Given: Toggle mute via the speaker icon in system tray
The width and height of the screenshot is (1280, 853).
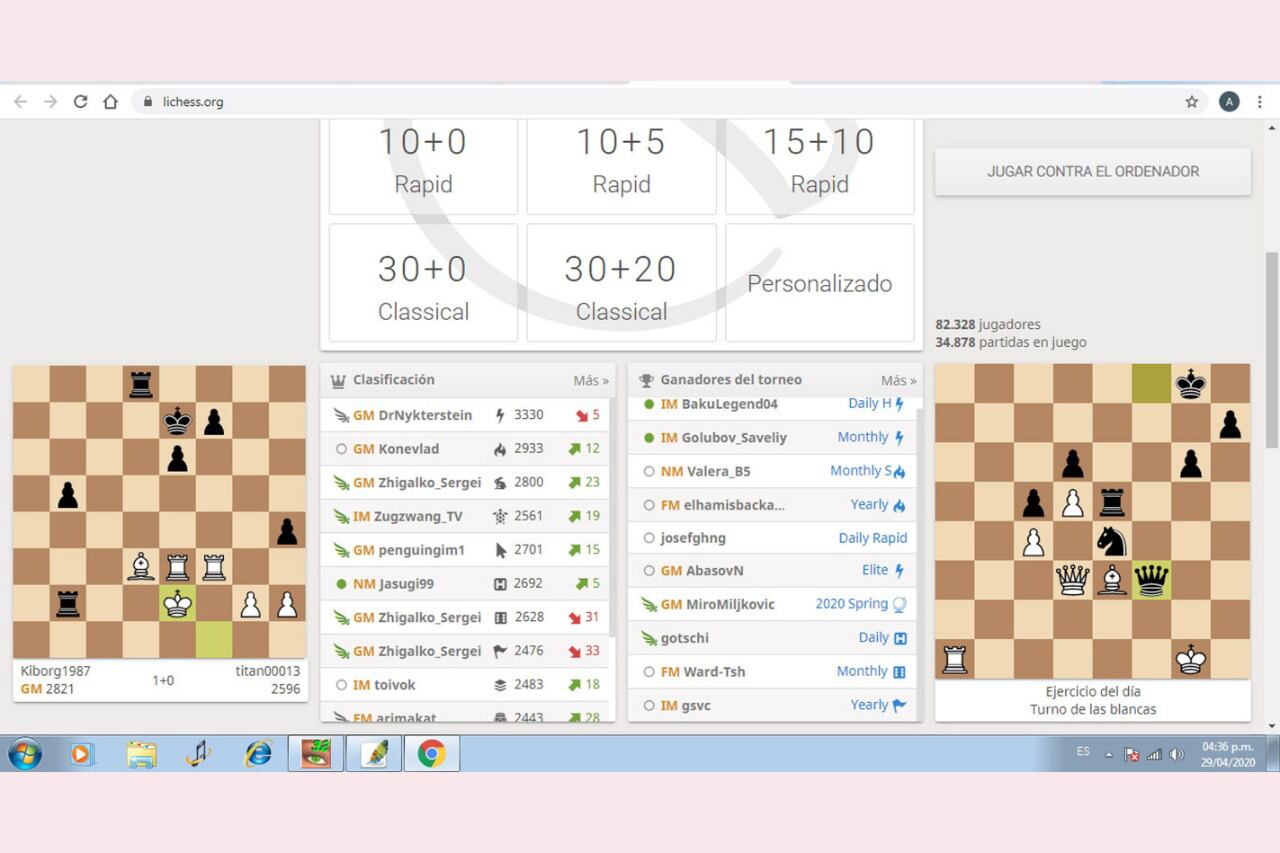Looking at the screenshot, I should click(1177, 752).
